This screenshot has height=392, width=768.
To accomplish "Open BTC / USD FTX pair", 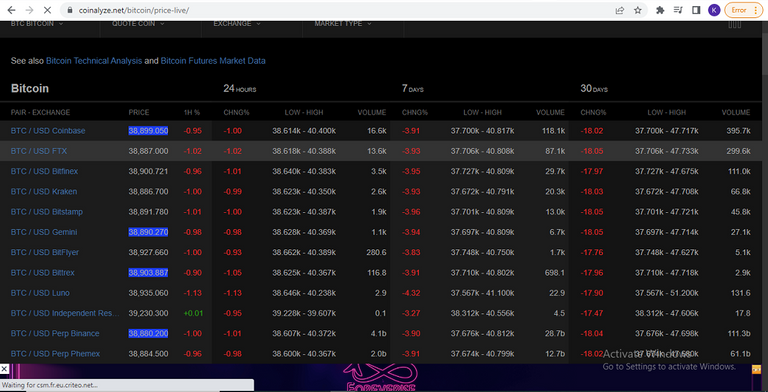I will 39,151.
